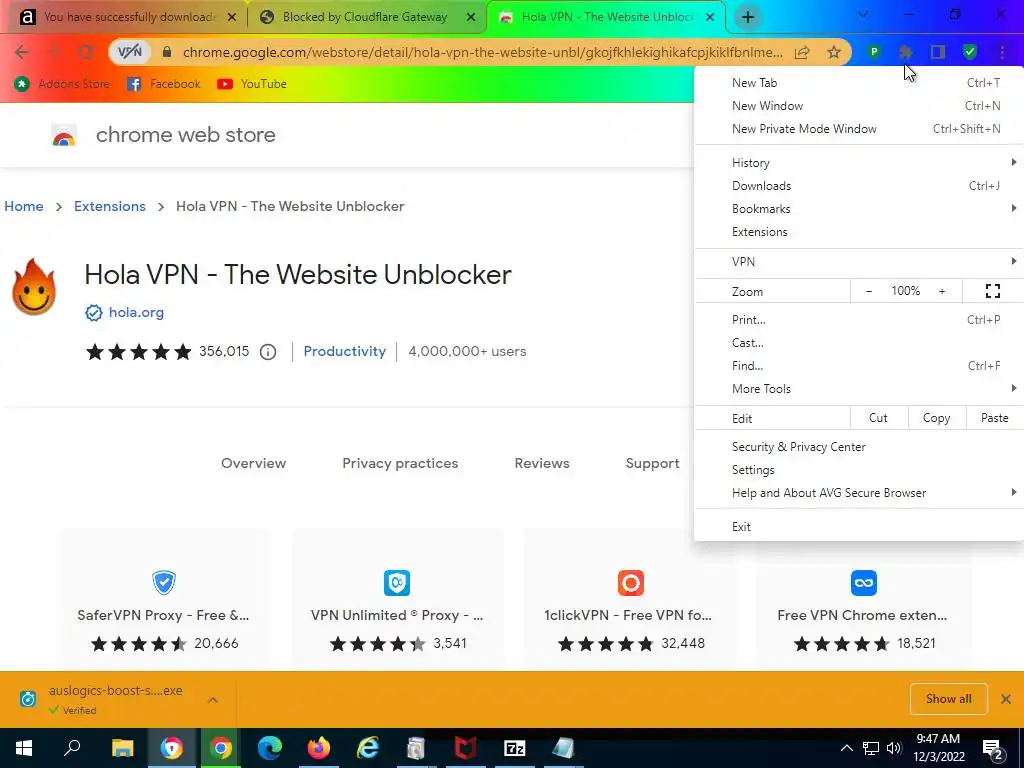Image resolution: width=1024 pixels, height=768 pixels.
Task: Open VPN Unlimited Proxy icon
Action: pos(397,583)
